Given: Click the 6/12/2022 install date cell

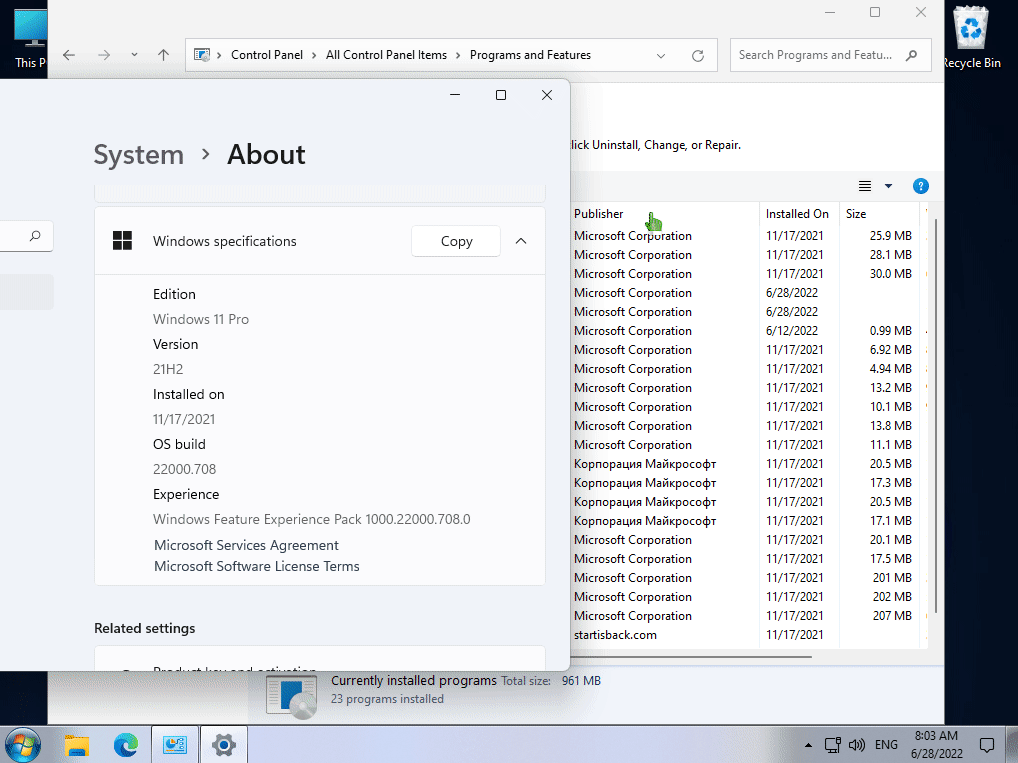Looking at the screenshot, I should [x=791, y=331].
